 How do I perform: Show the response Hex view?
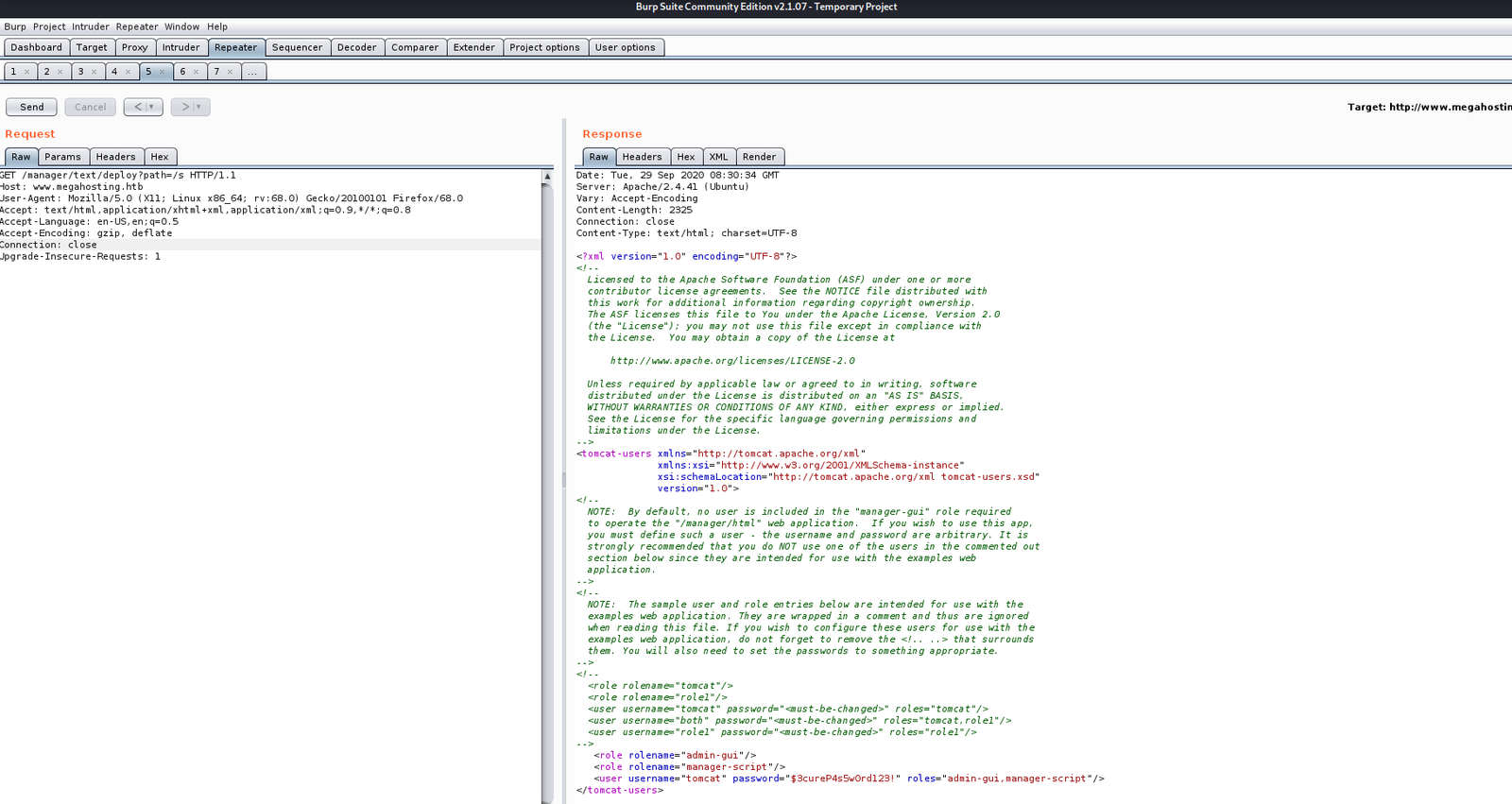(x=686, y=157)
